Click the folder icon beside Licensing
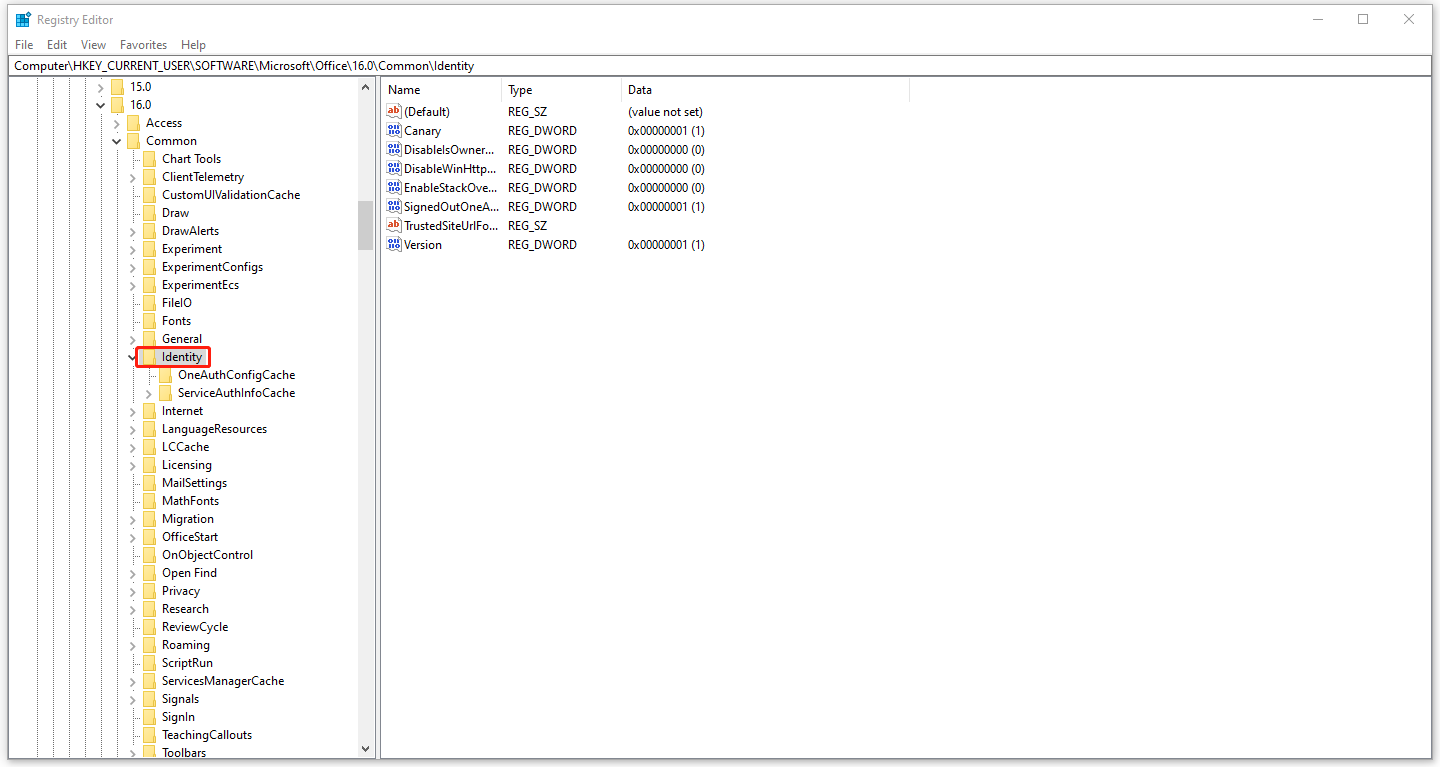Screen dimensions: 1440x767 click(x=150, y=465)
